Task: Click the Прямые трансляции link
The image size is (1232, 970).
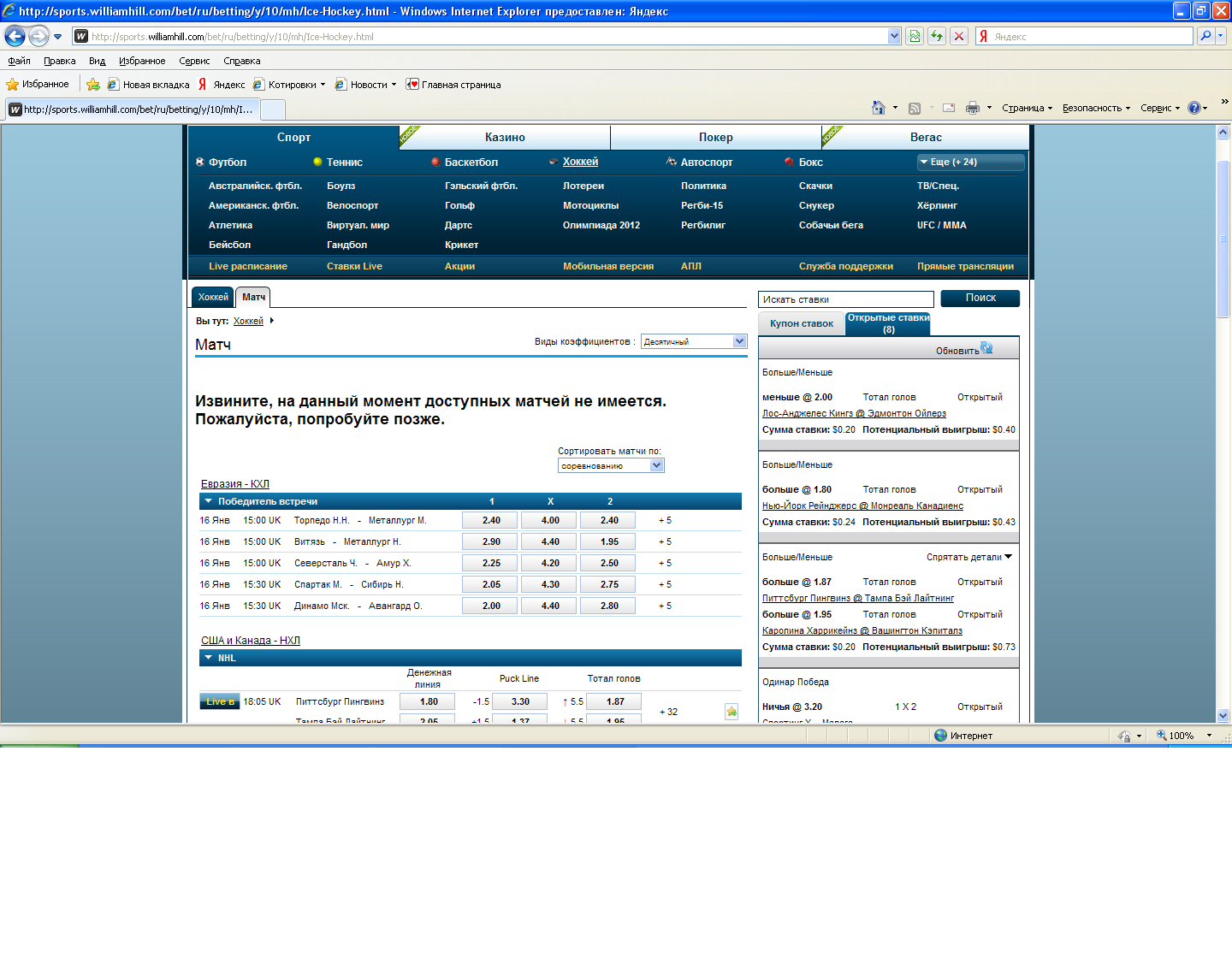Action: point(965,266)
